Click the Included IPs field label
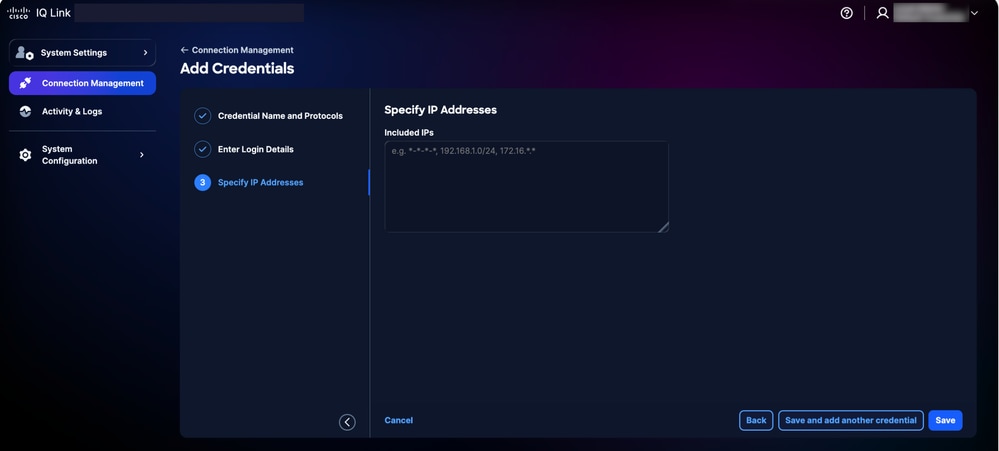The image size is (999, 451). click(x=409, y=132)
